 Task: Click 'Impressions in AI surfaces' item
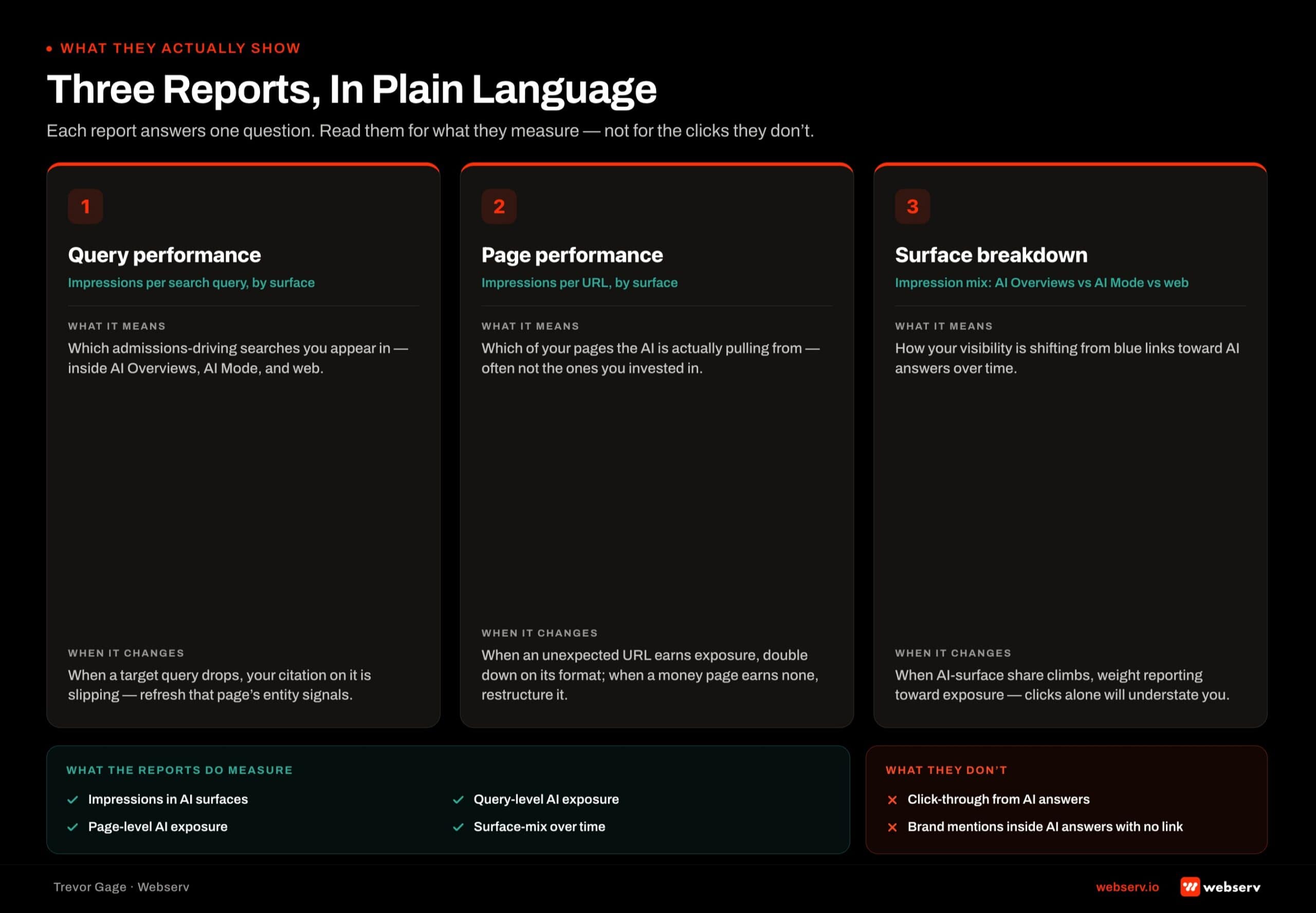[168, 800]
